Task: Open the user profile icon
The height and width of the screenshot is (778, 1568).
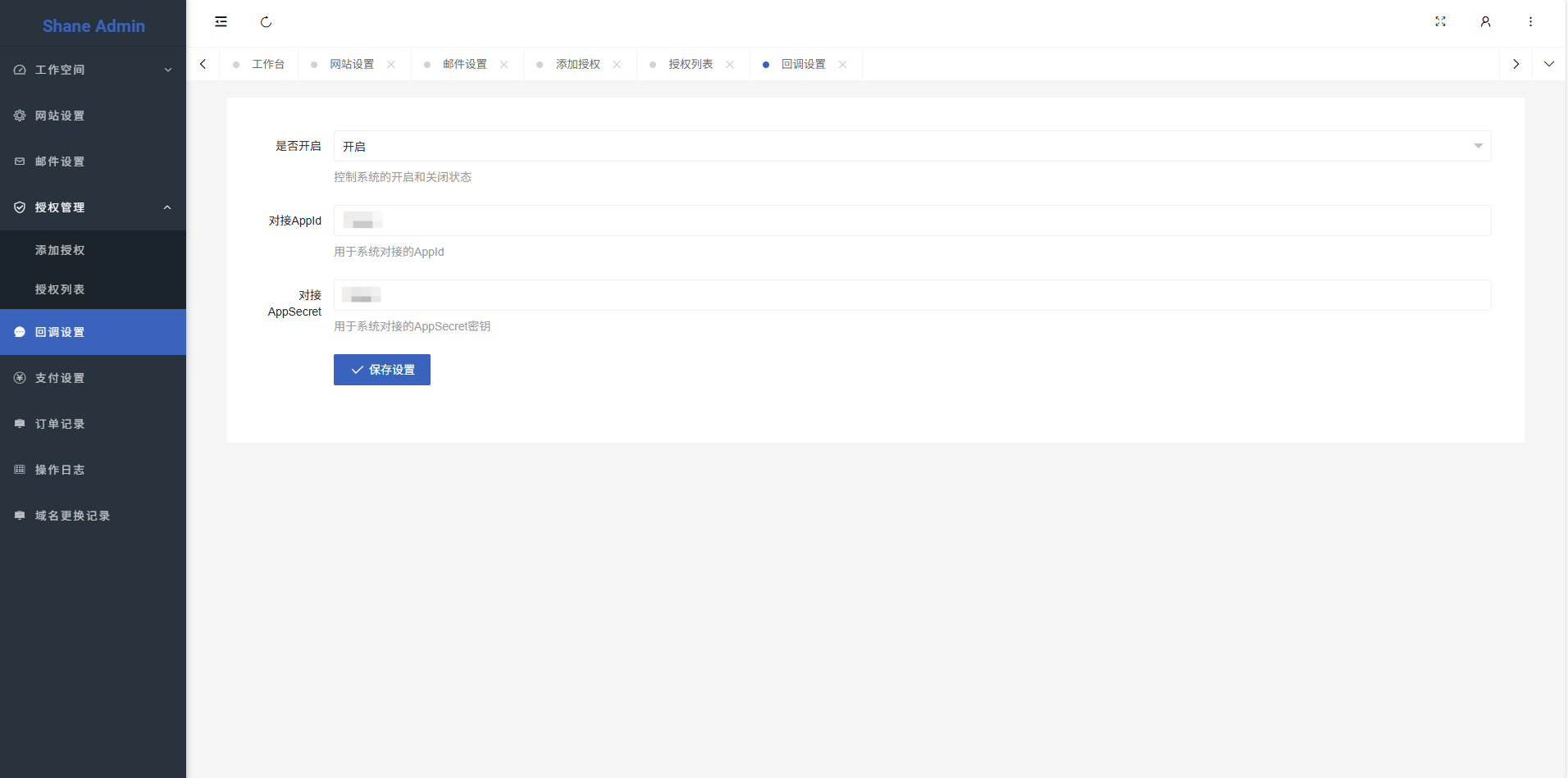Action: pyautogui.click(x=1485, y=22)
